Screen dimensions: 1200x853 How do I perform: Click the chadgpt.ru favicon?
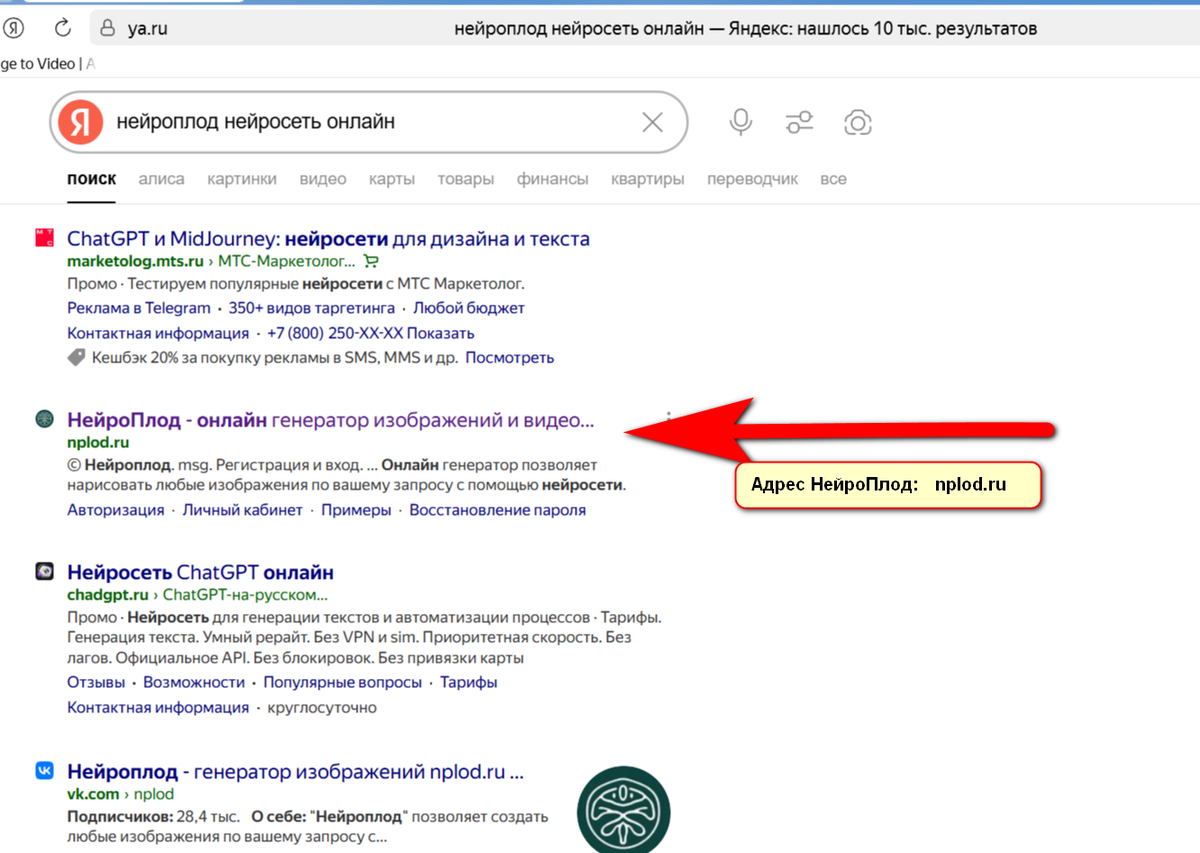[44, 572]
